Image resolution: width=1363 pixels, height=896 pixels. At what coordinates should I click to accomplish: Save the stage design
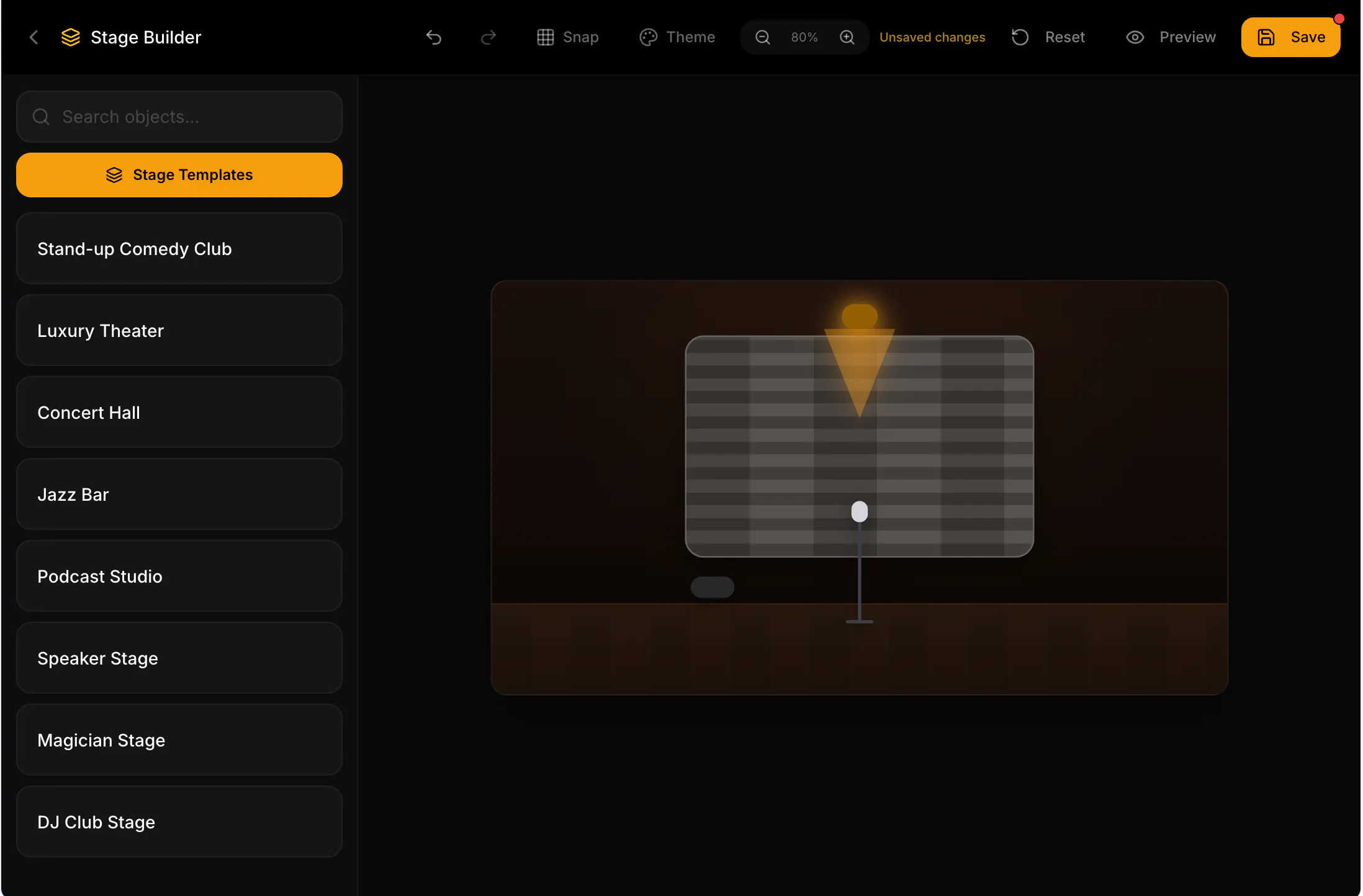(x=1291, y=37)
